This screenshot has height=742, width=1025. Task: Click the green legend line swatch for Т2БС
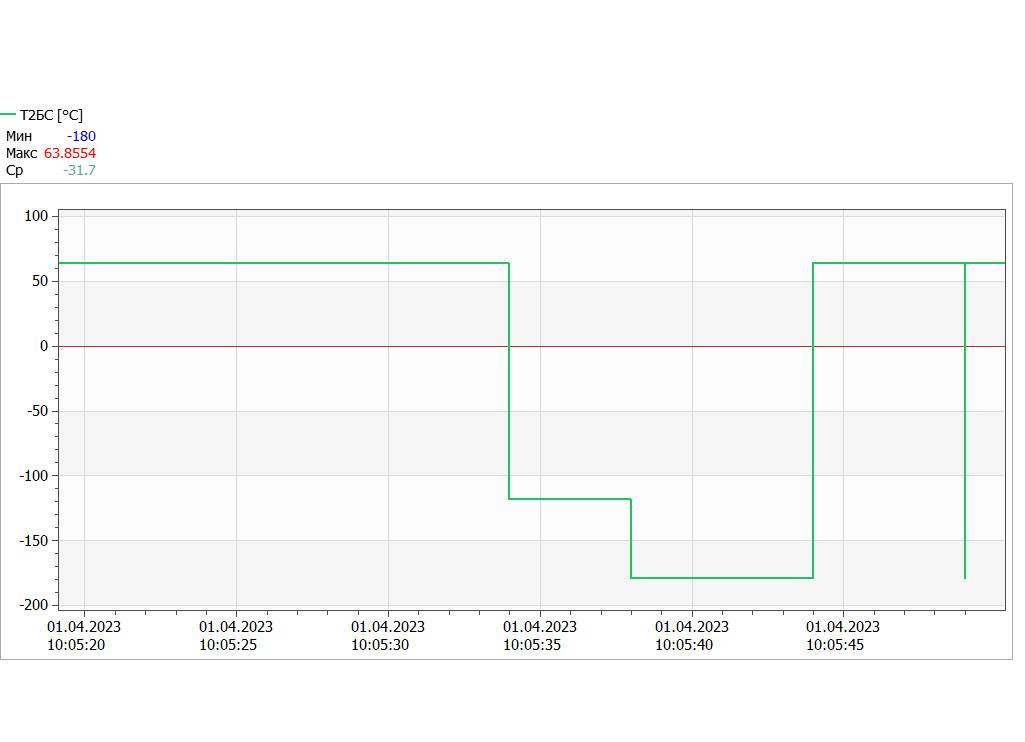9,115
